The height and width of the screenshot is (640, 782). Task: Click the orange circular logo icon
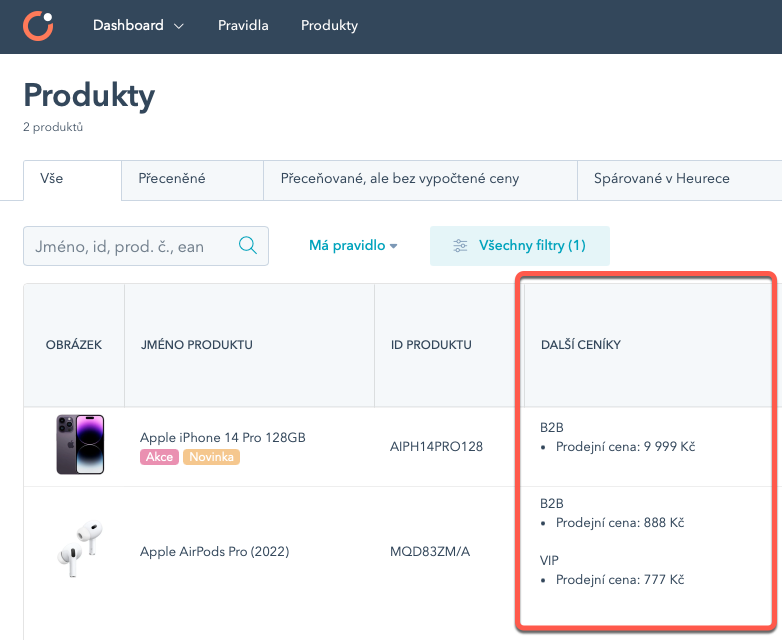coord(38,26)
